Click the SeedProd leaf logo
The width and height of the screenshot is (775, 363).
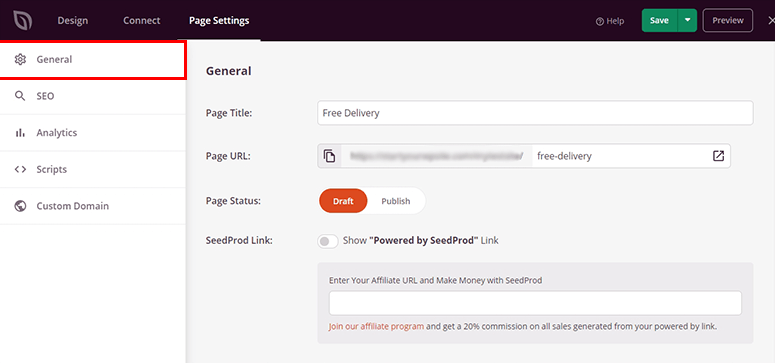pos(22,20)
